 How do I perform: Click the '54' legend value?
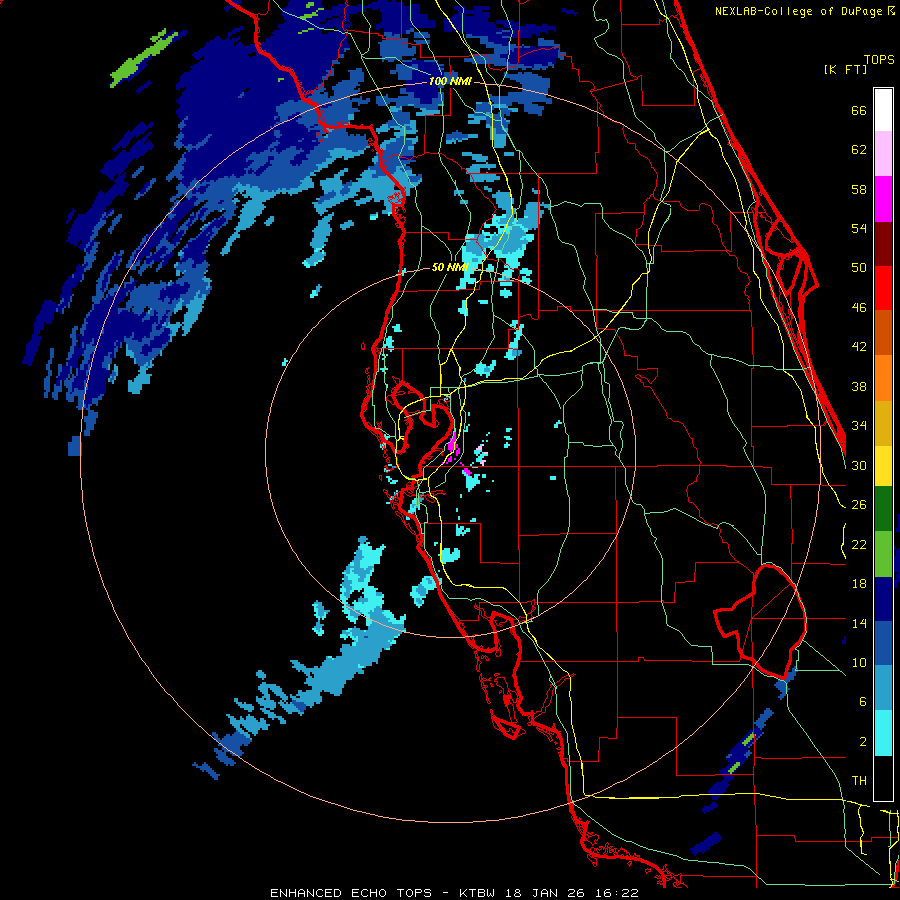point(859,228)
